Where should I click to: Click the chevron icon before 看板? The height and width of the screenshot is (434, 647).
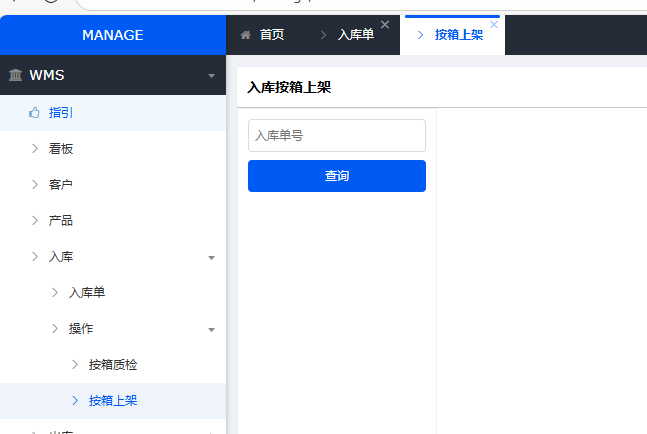pyautogui.click(x=35, y=149)
